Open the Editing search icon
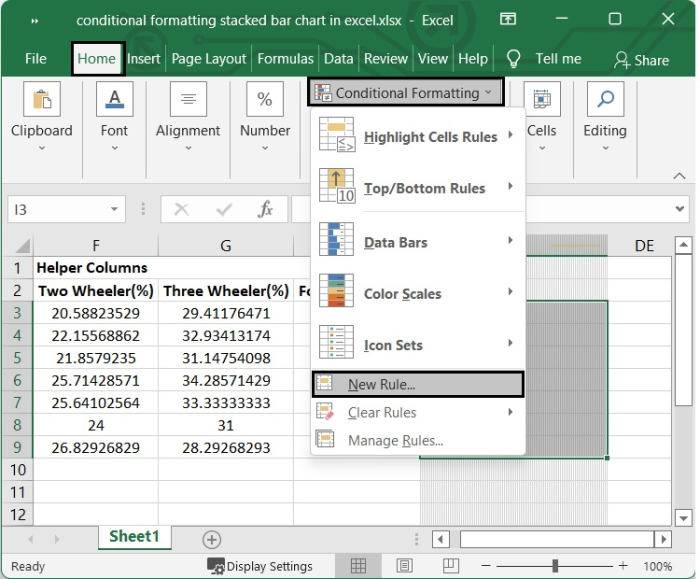Image resolution: width=700 pixels, height=579 pixels. pyautogui.click(x=605, y=100)
